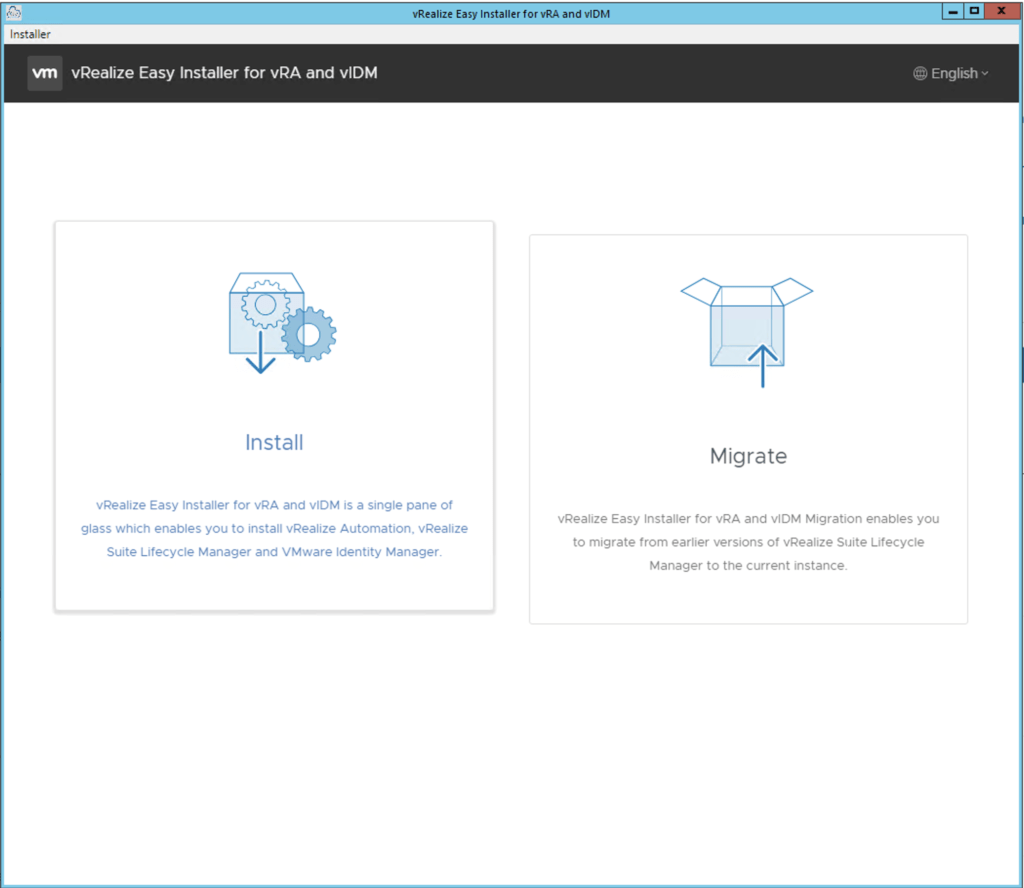Click the VMware 'vm' logo
The image size is (1024, 888).
[x=45, y=73]
